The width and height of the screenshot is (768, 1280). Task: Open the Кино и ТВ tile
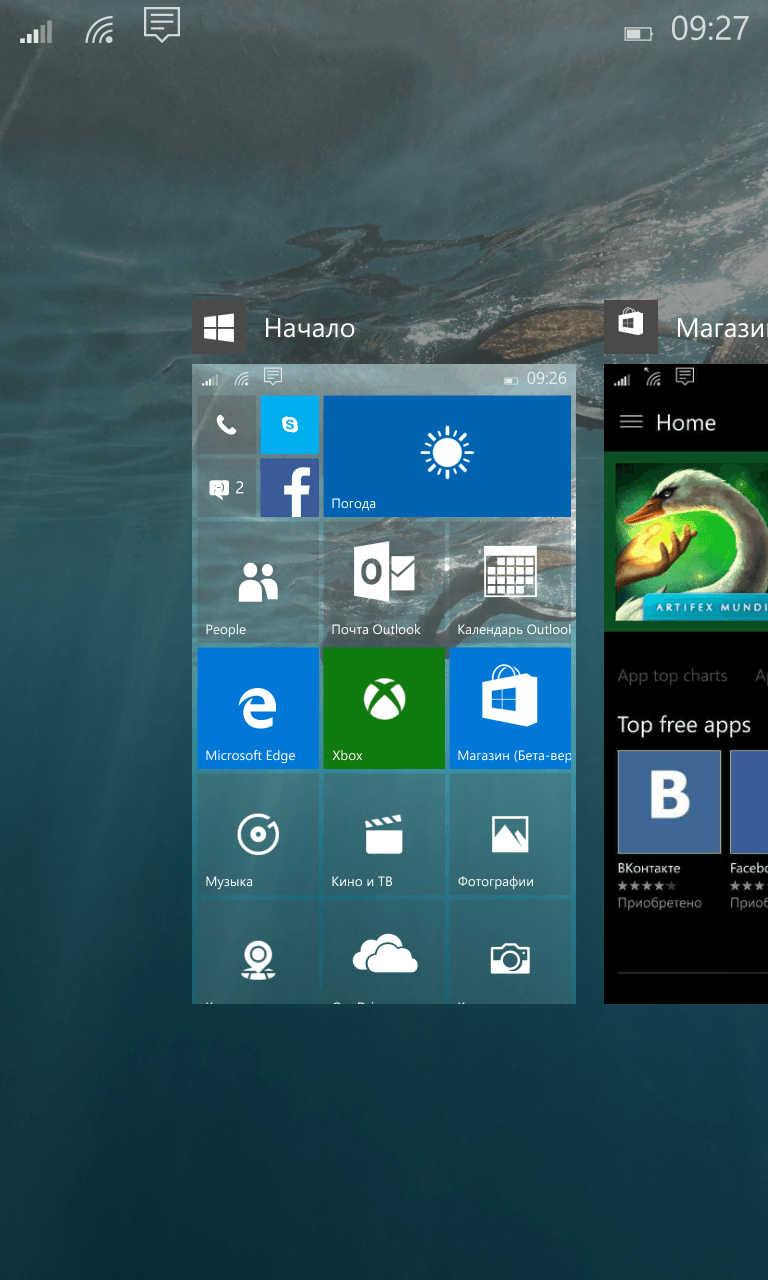[384, 834]
